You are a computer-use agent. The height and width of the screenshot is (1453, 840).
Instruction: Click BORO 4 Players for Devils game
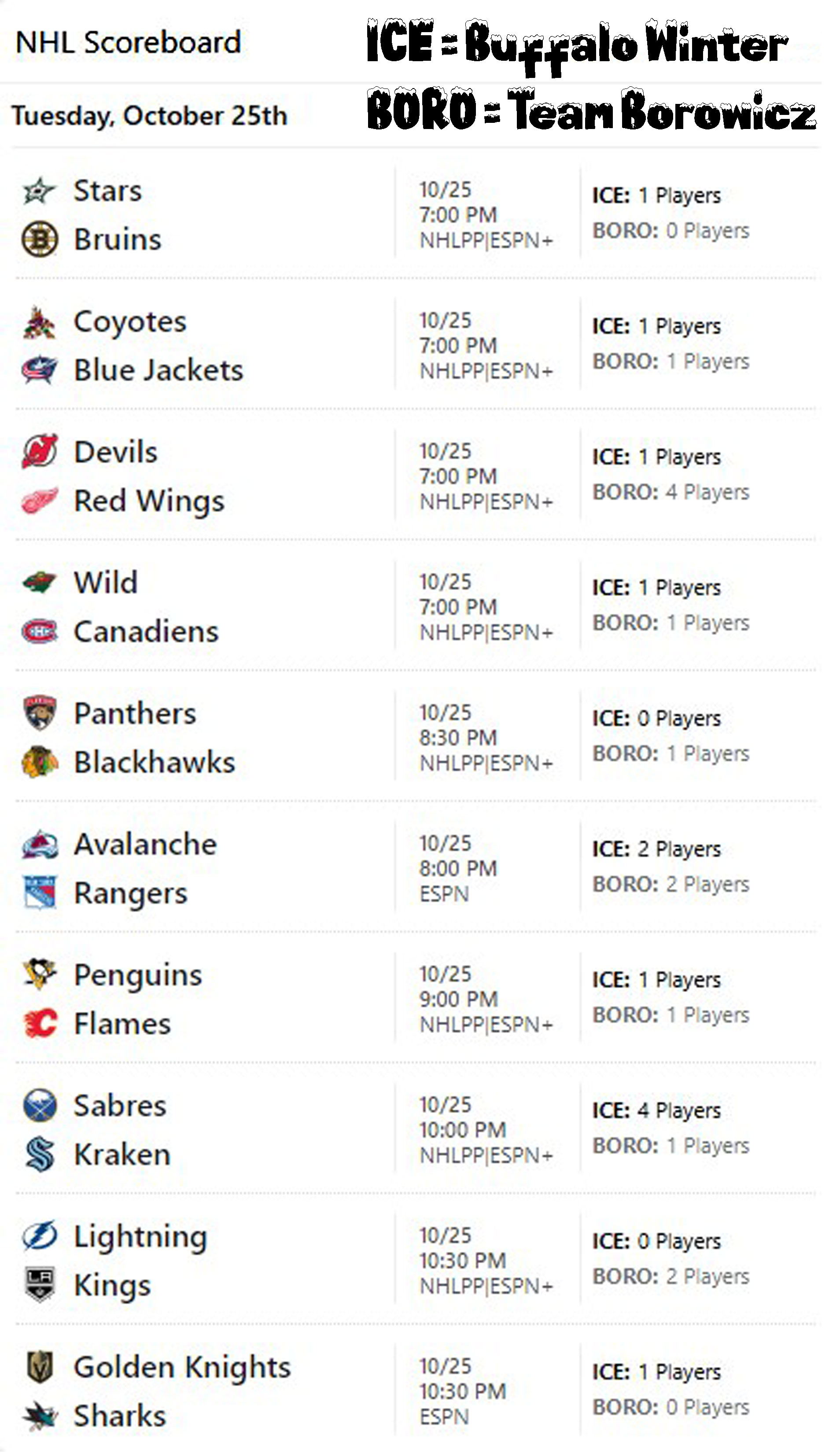671,492
